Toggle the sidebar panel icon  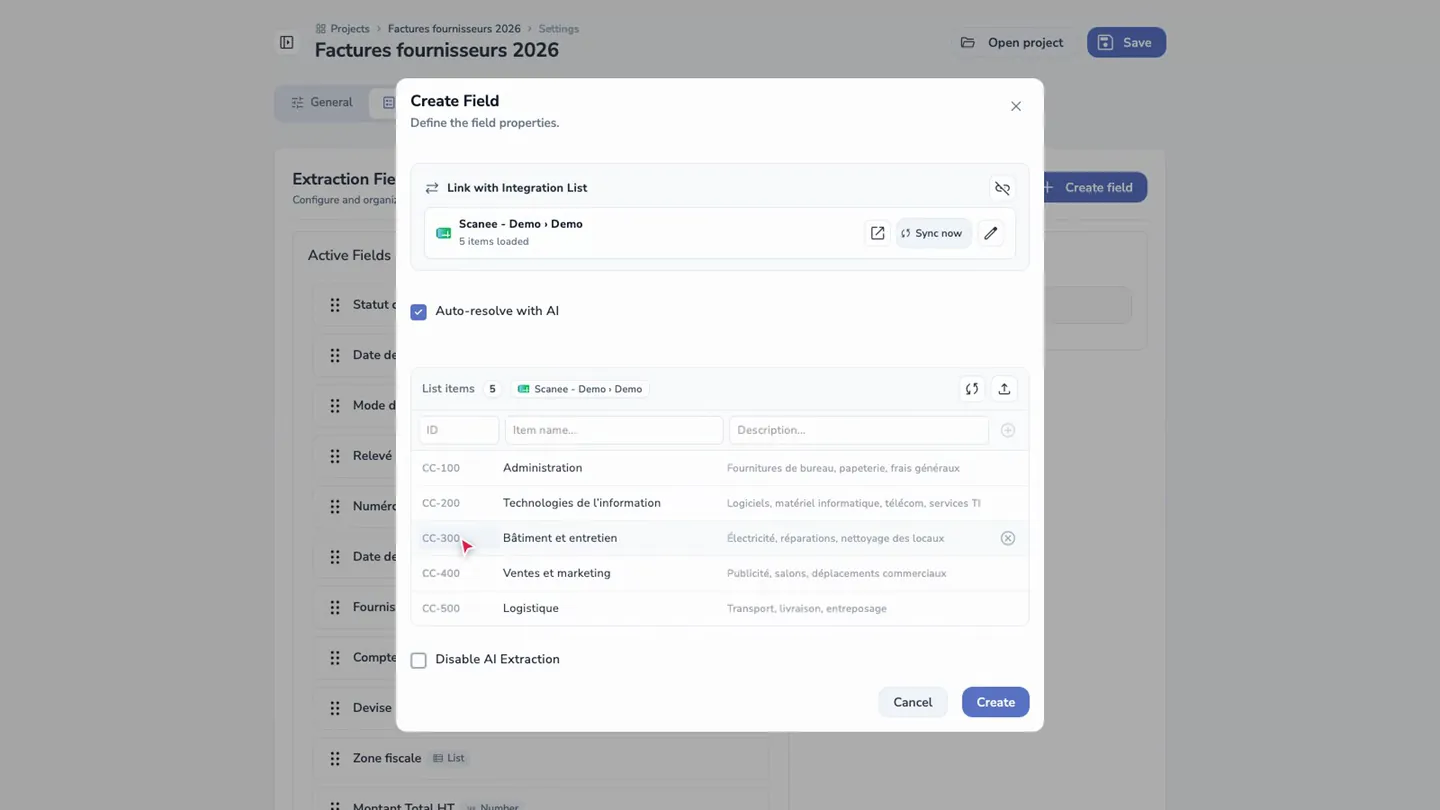click(x=287, y=42)
